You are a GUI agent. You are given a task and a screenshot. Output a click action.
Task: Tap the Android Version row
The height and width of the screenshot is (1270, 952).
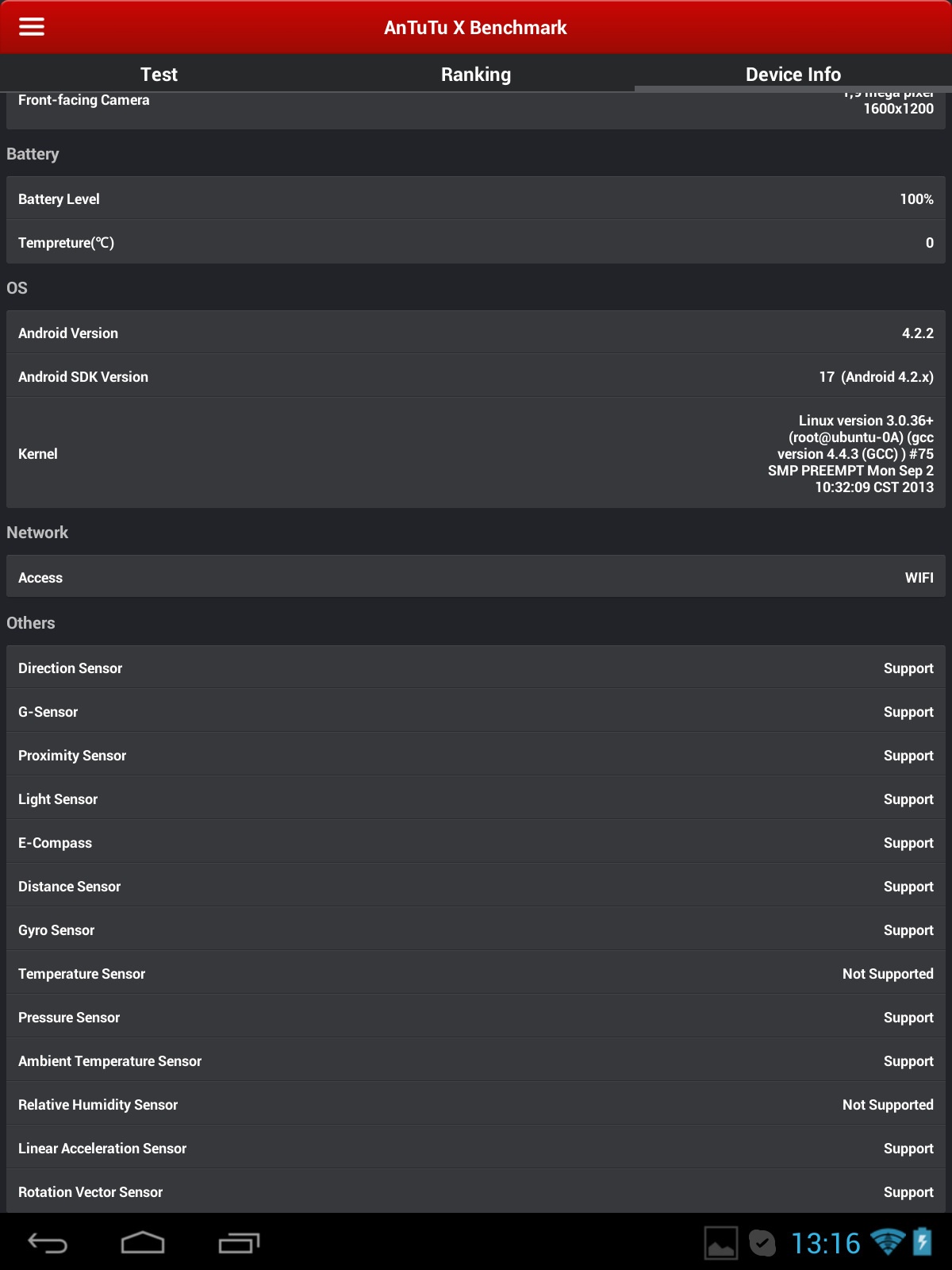476,333
